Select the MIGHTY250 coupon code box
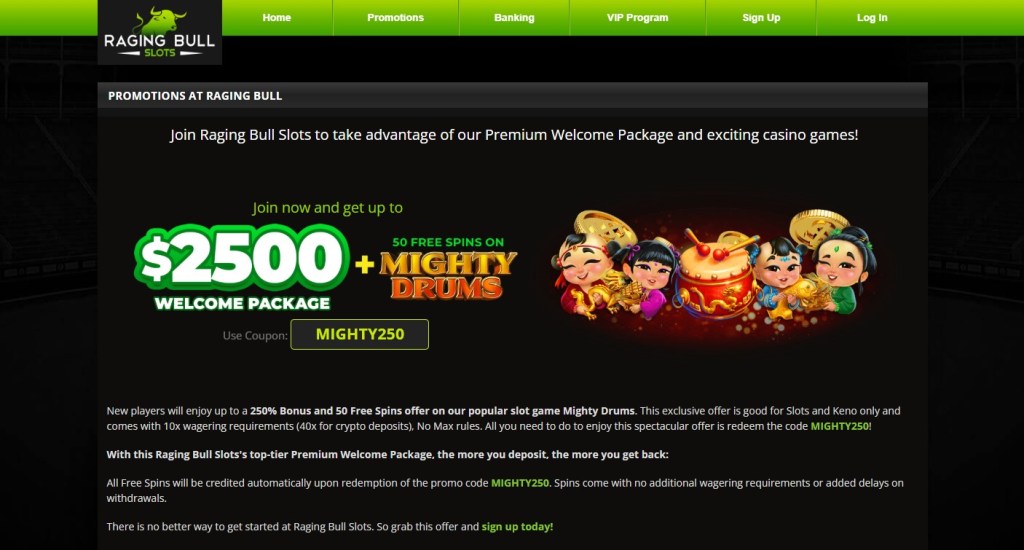The height and width of the screenshot is (550, 1024). [360, 334]
